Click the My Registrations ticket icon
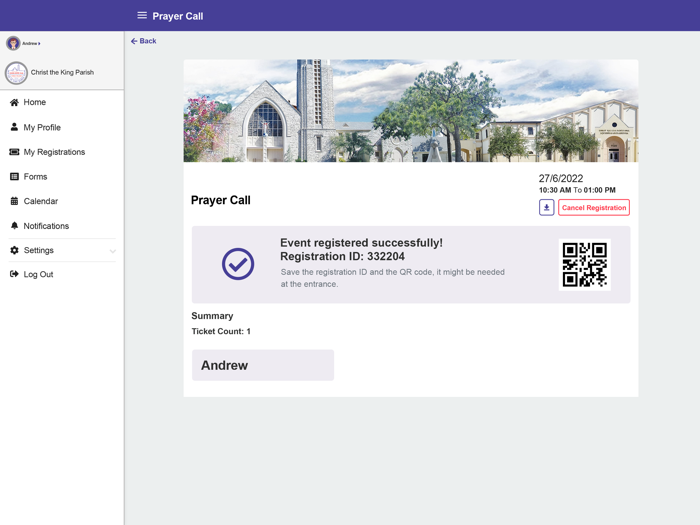Screen dimensions: 700x525 (14, 152)
